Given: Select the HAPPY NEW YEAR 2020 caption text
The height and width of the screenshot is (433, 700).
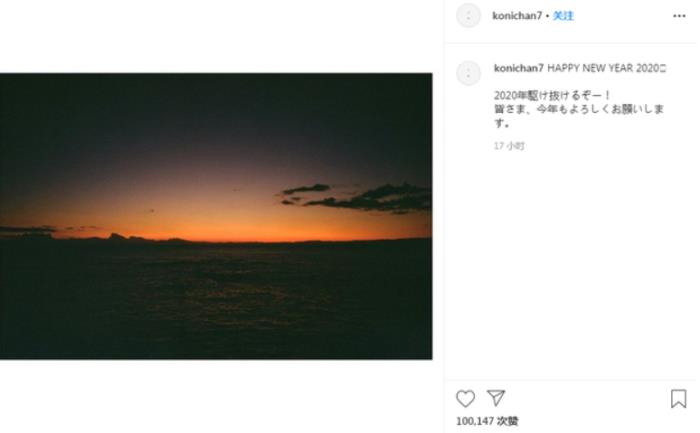Looking at the screenshot, I should (607, 68).
